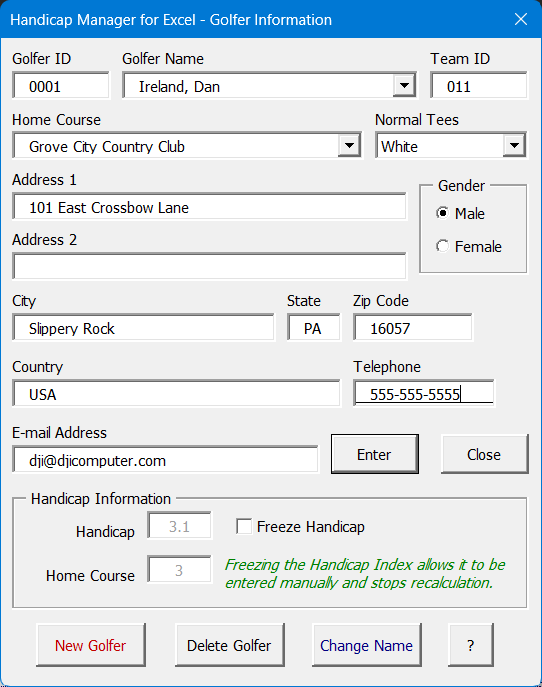Open help with the question mark button
Screen dimensions: 542x687
click(x=471, y=645)
